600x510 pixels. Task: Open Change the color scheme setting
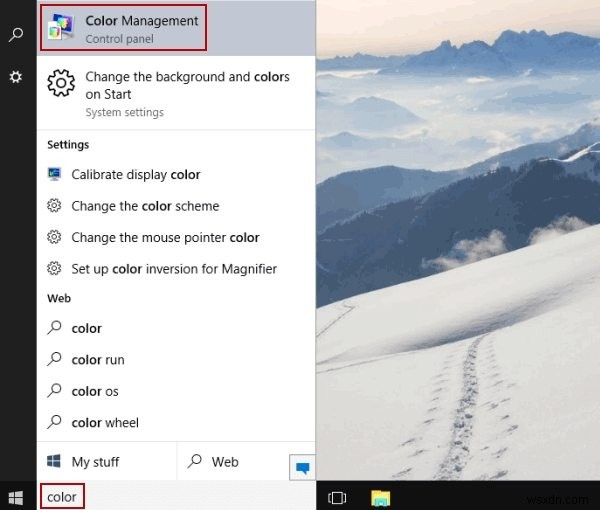176,206
